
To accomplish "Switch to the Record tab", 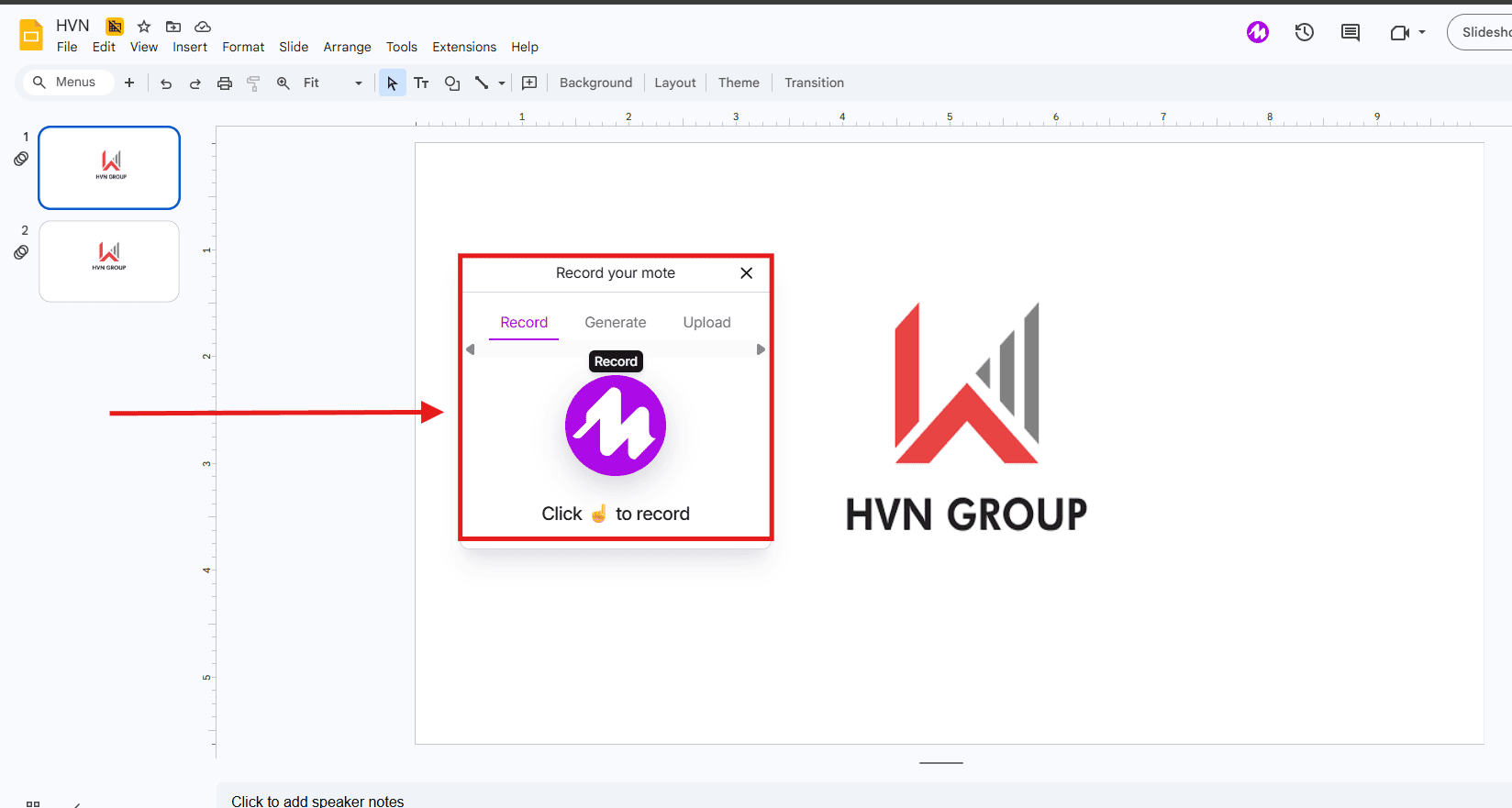I will pos(524,323).
